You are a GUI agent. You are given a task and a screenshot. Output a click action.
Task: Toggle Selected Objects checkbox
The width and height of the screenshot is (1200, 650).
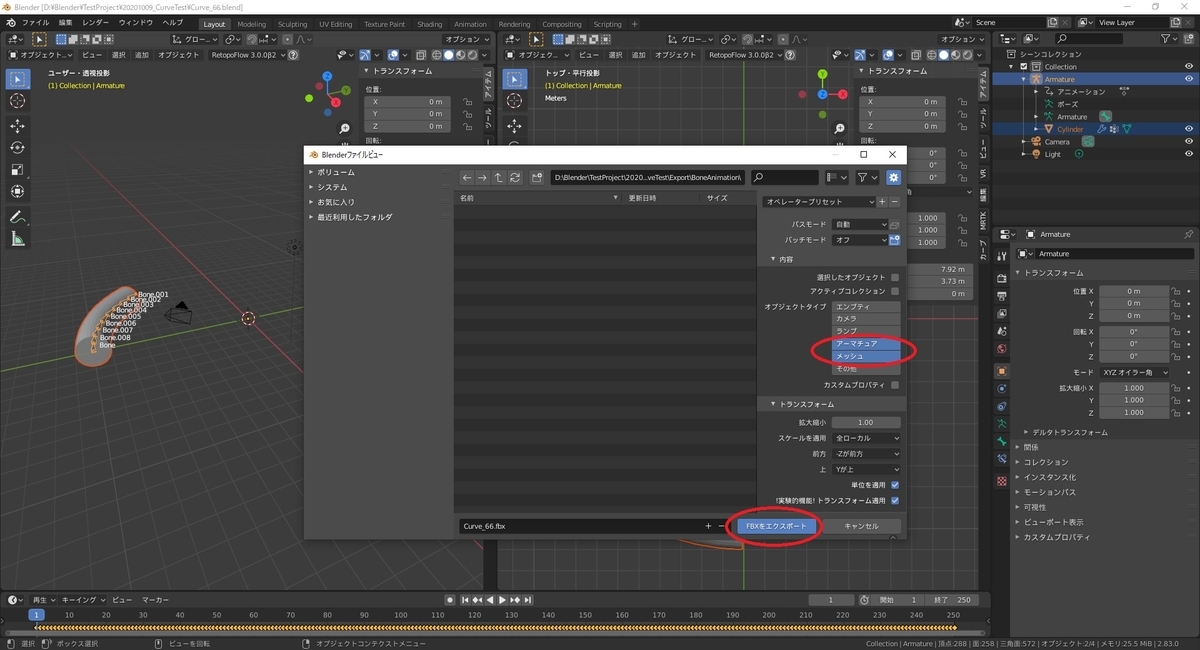[895, 277]
